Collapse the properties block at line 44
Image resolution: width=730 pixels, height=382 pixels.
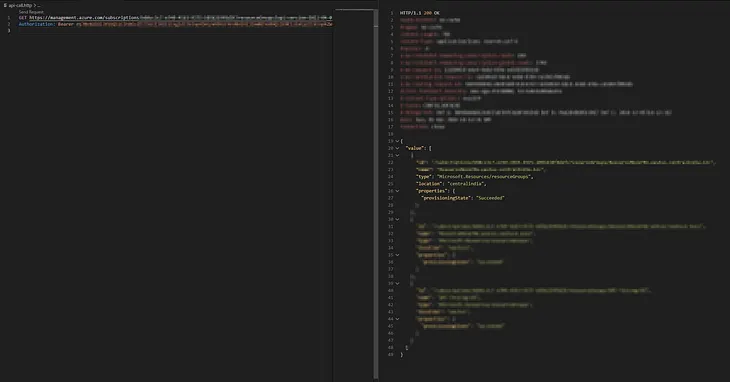pos(397,319)
